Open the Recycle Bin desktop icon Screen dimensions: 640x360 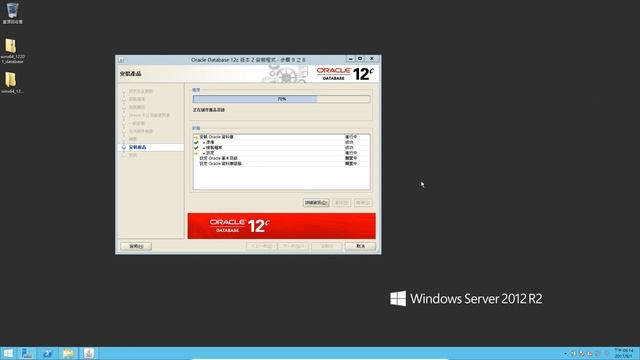pyautogui.click(x=12, y=13)
